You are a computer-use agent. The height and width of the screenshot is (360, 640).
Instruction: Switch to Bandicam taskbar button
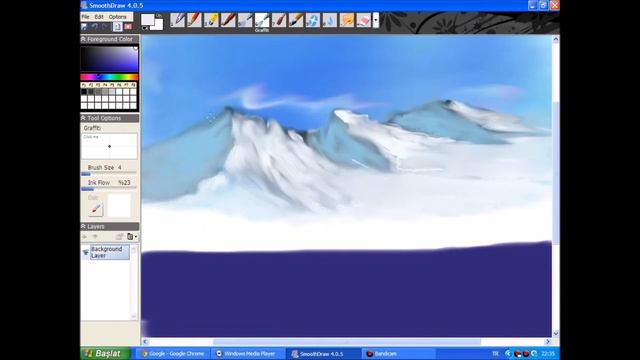pyautogui.click(x=398, y=354)
